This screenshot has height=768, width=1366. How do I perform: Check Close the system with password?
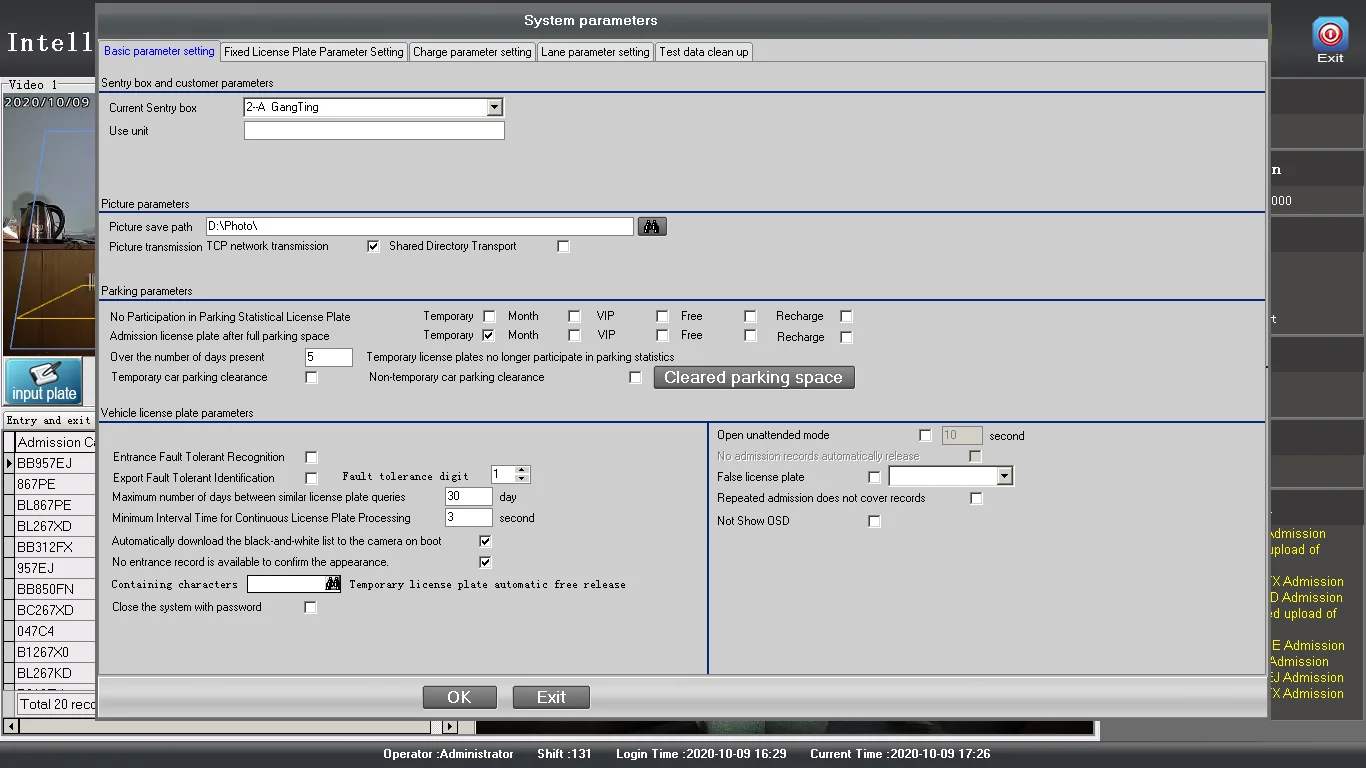click(x=311, y=607)
